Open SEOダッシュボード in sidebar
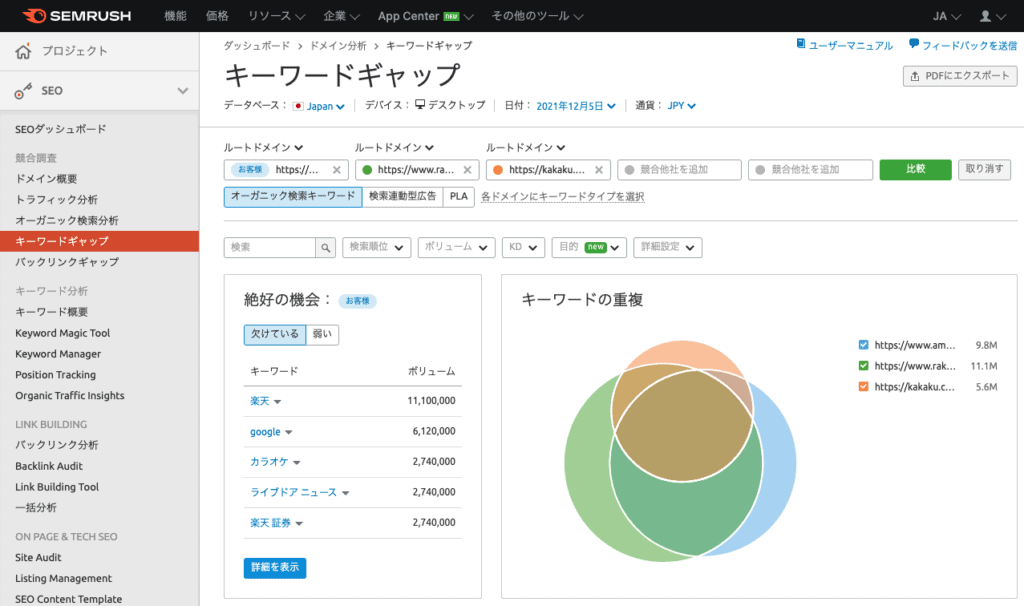The height and width of the screenshot is (606, 1024). point(61,129)
